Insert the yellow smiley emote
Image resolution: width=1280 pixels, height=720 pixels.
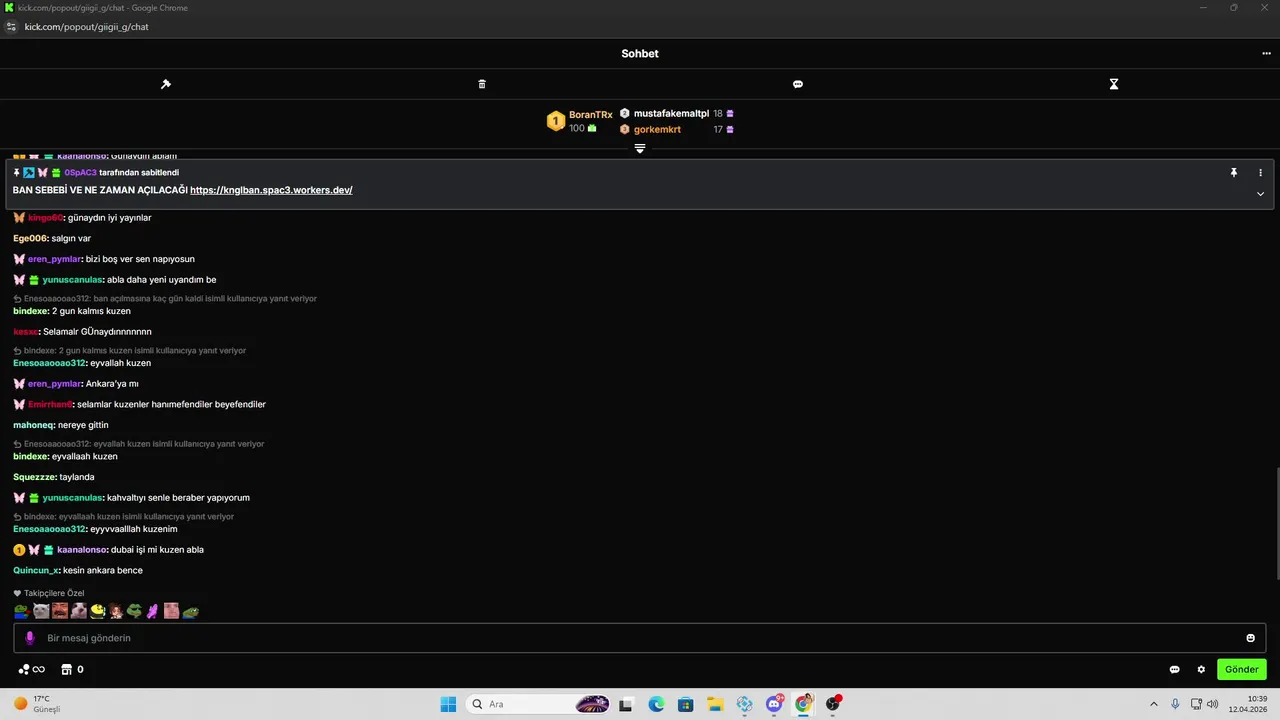[x=98, y=611]
